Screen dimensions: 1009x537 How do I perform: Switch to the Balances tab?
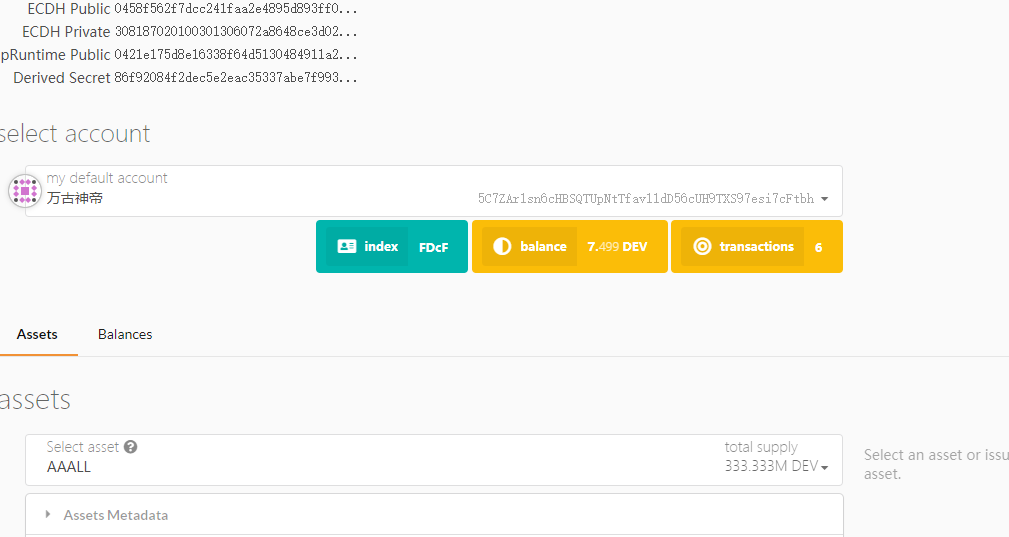[x=125, y=334]
